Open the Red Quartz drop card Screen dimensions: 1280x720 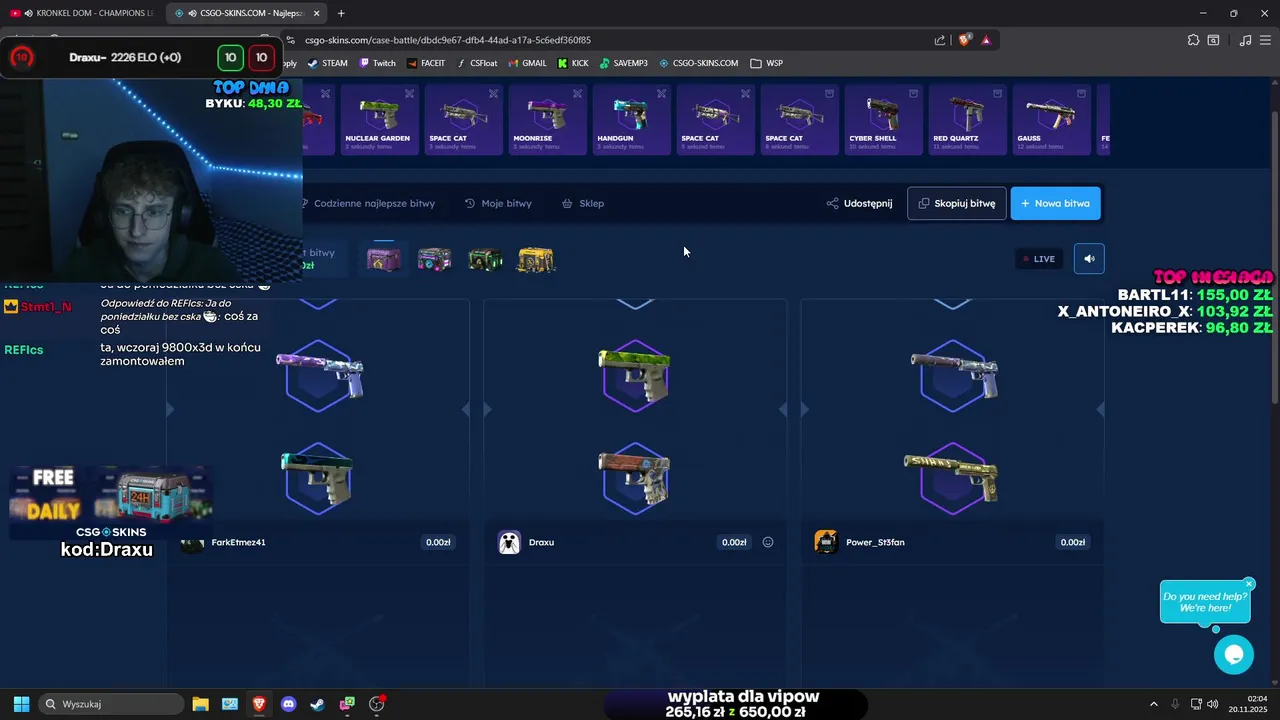(966, 120)
